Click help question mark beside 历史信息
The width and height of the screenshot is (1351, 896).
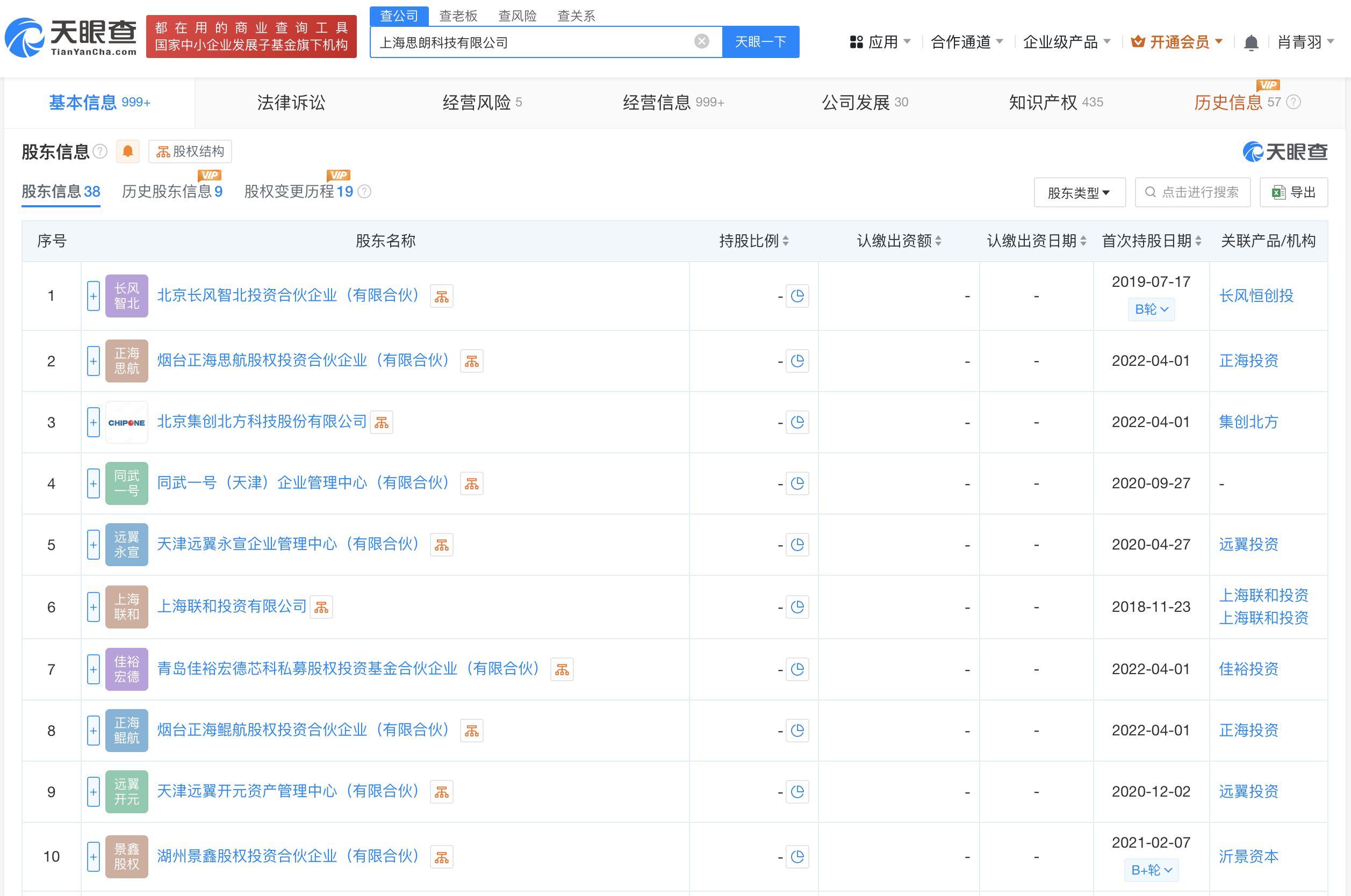coord(1294,102)
